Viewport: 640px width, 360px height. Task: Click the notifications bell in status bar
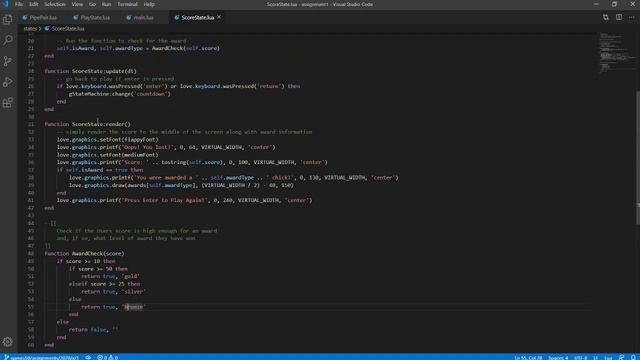pyautogui.click(x=633, y=357)
